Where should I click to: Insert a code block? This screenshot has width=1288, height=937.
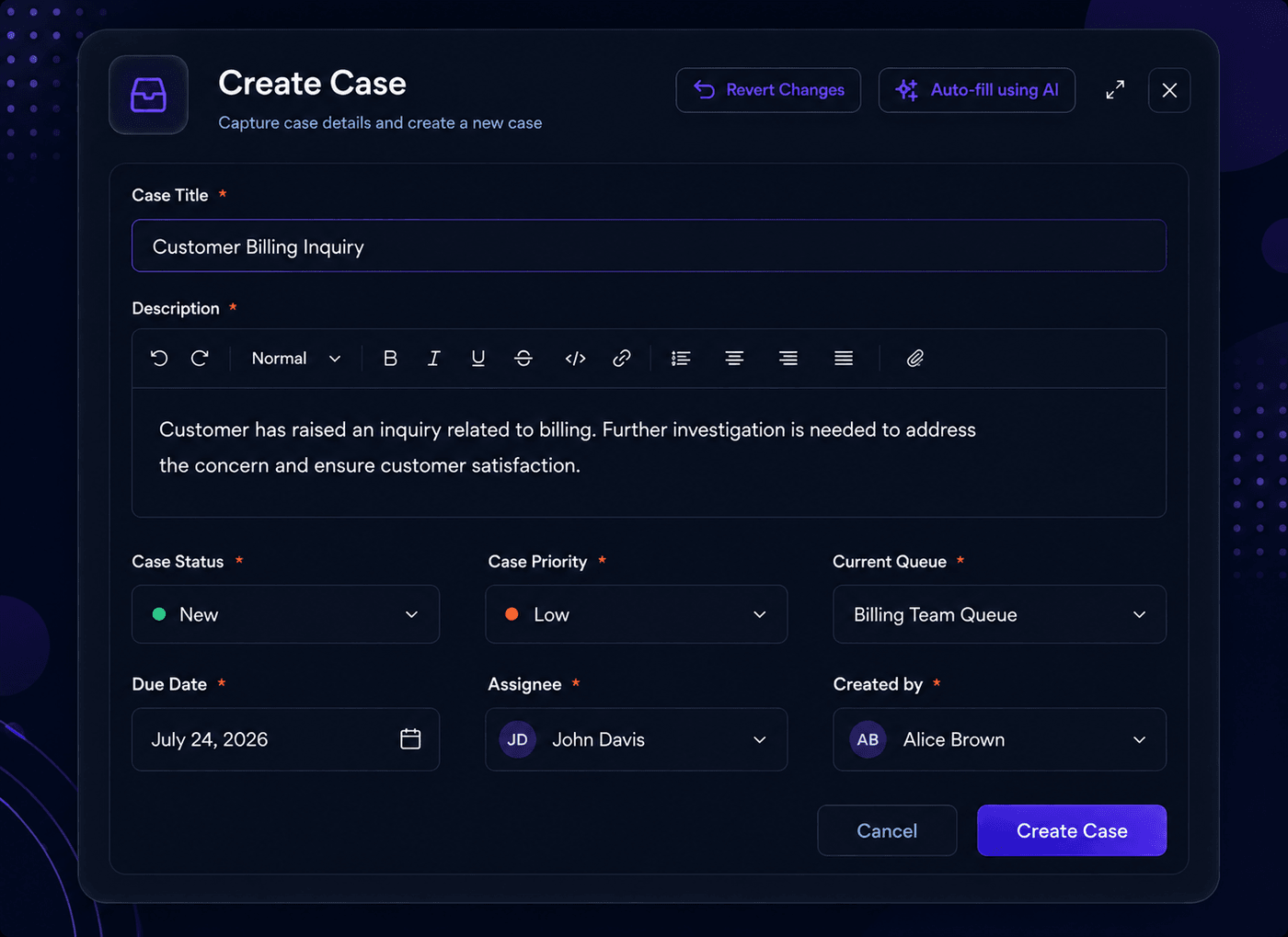576,359
